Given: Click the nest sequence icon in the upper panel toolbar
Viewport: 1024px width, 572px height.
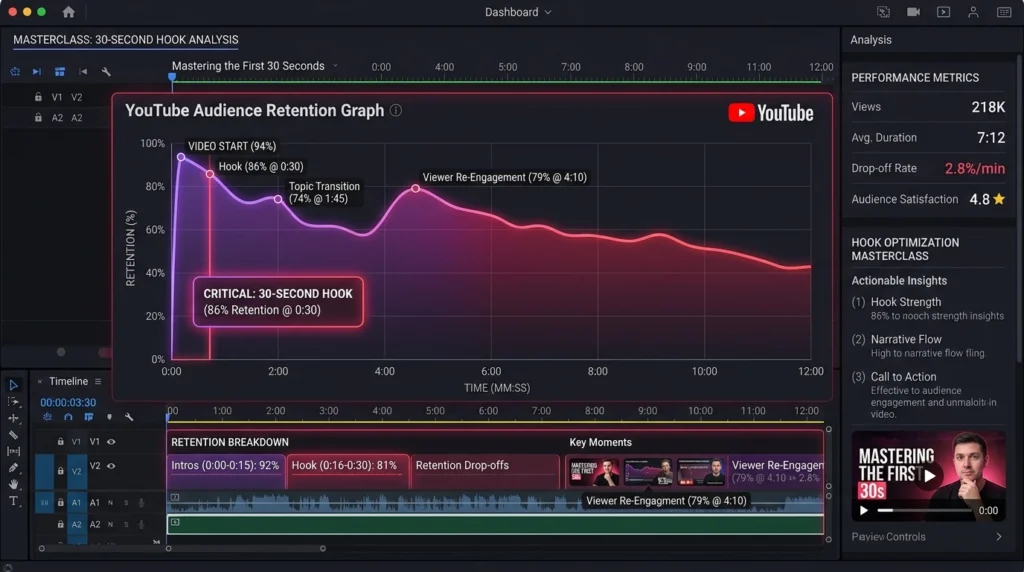Looking at the screenshot, I should [15, 71].
